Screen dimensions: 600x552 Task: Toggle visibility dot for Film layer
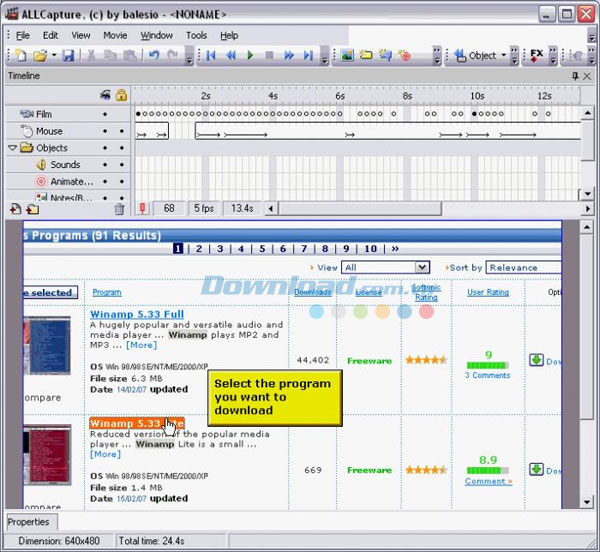(x=105, y=114)
